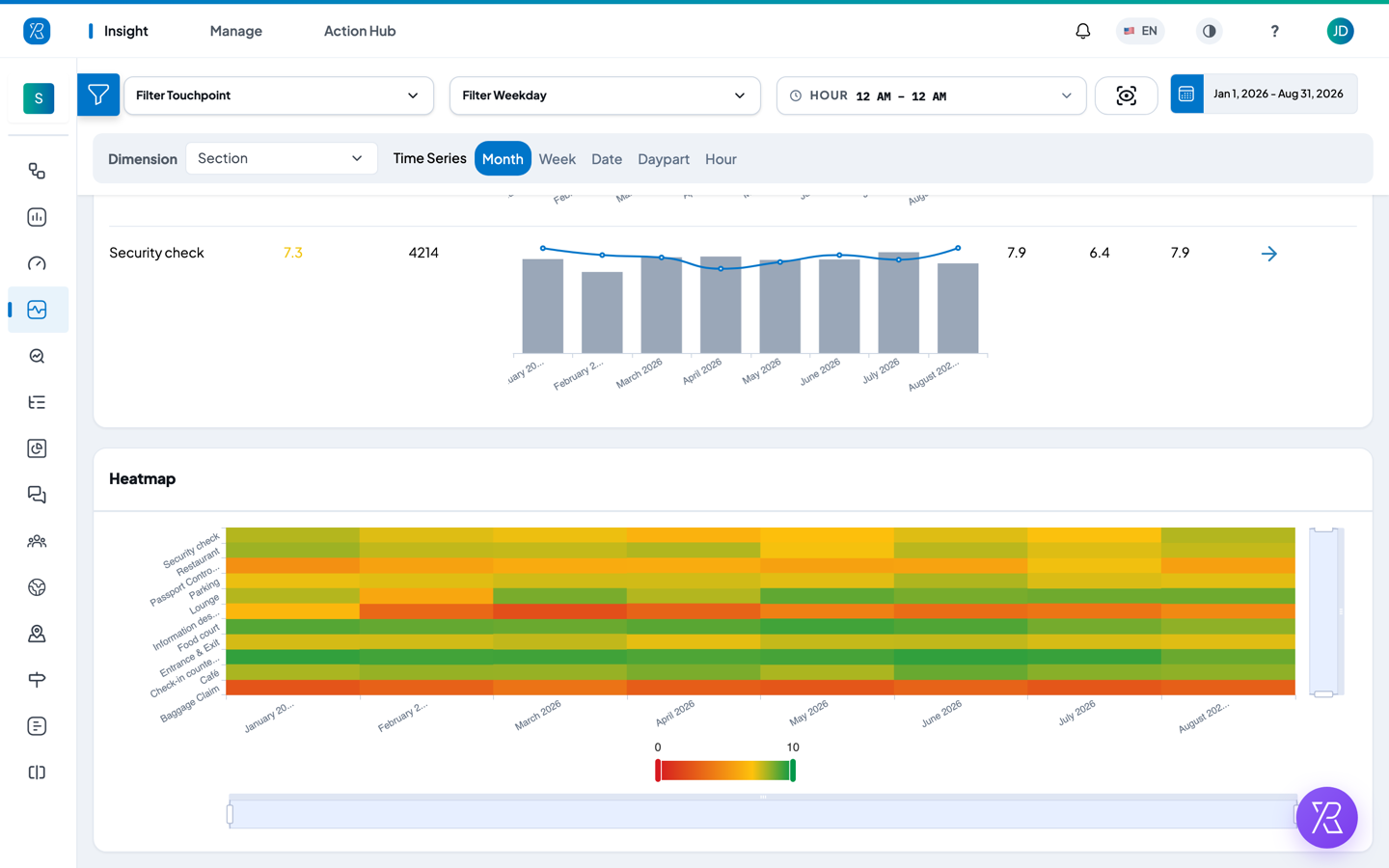Open the signpost sidebar icon
This screenshot has width=1389, height=868.
[x=37, y=680]
